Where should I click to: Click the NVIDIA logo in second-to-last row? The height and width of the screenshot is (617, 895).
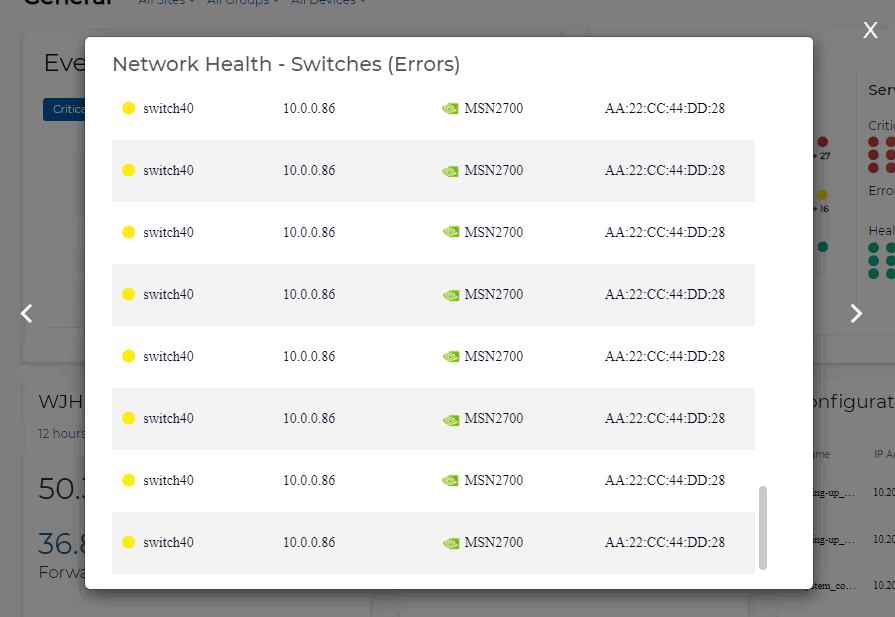[x=451, y=481]
